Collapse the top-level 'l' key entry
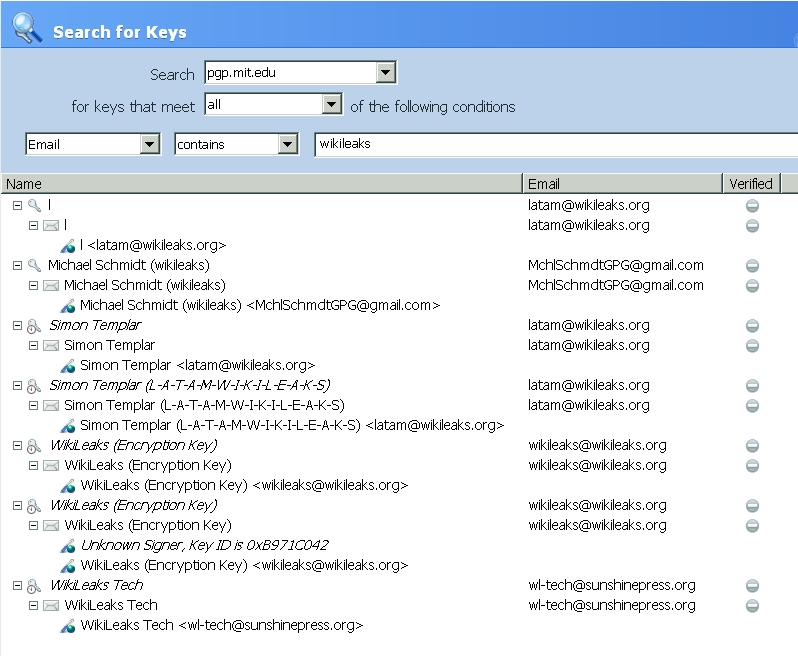This screenshot has width=798, height=656. pyautogui.click(x=17, y=205)
